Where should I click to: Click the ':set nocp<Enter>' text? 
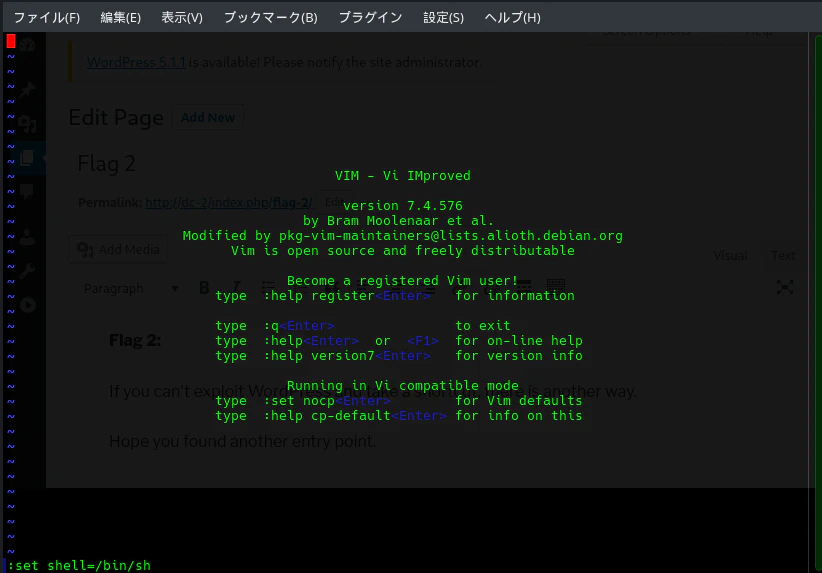click(327, 401)
